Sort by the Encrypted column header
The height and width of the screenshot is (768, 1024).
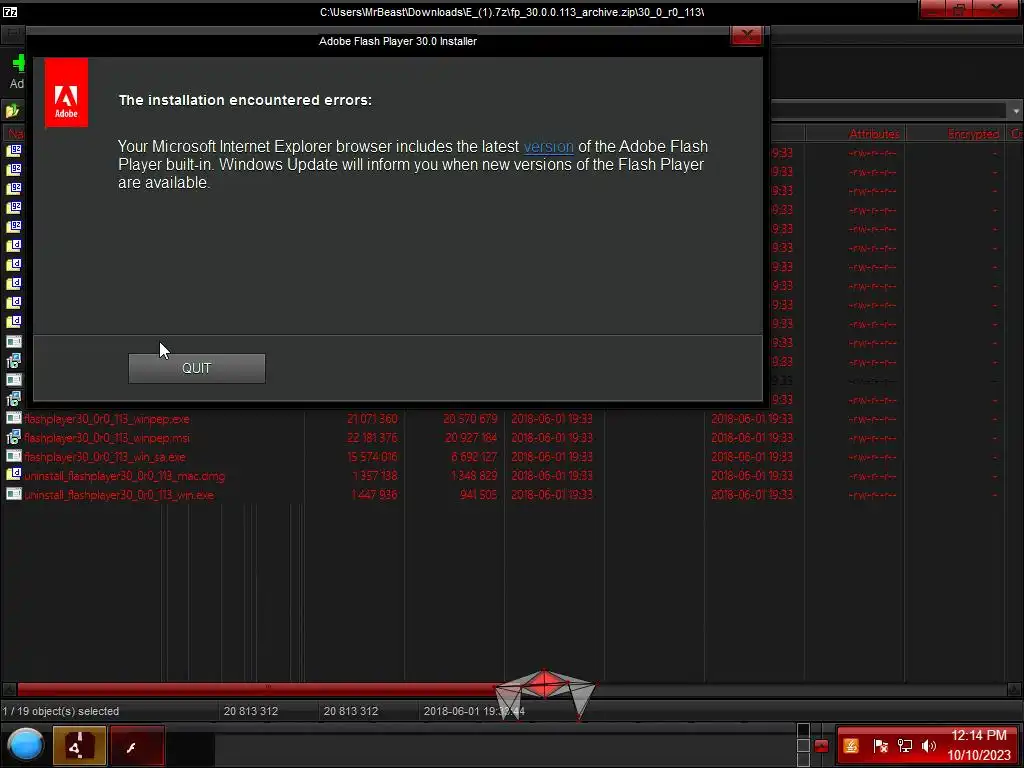(x=973, y=133)
